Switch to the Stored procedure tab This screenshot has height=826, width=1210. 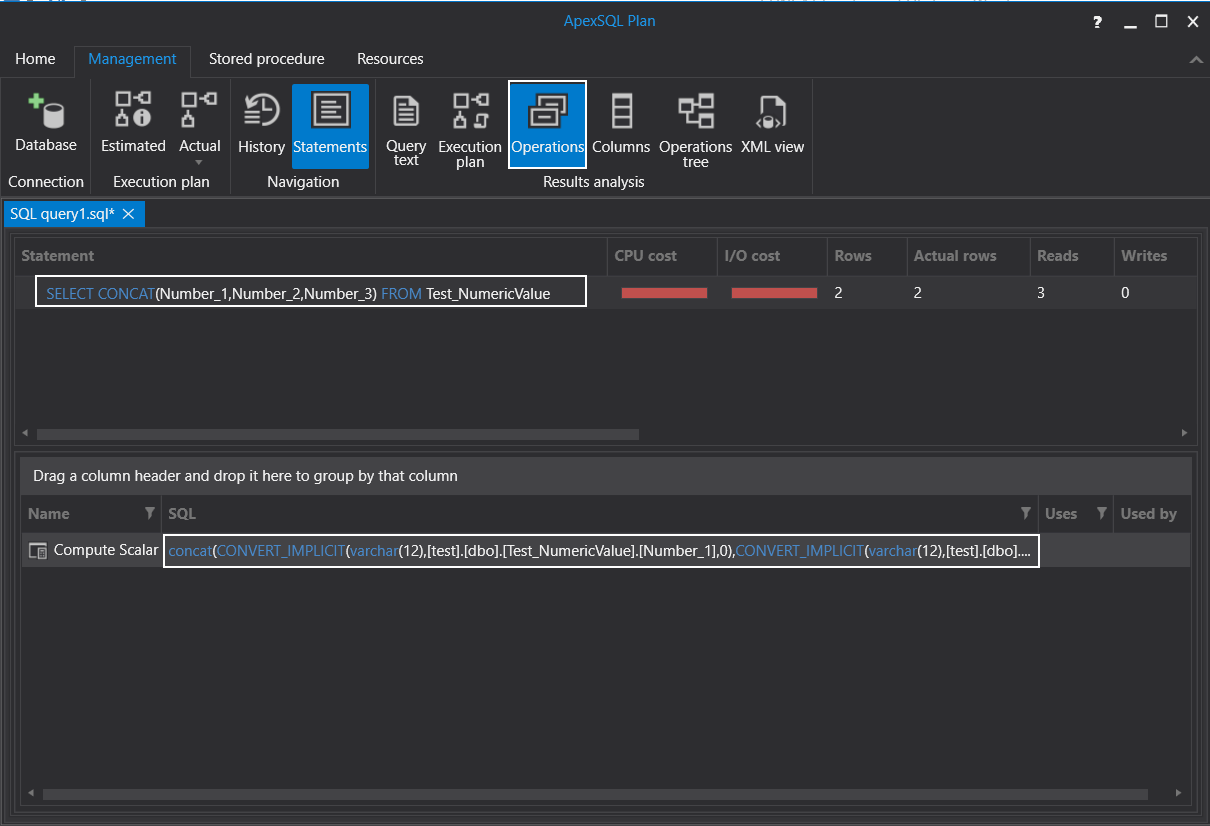(266, 59)
